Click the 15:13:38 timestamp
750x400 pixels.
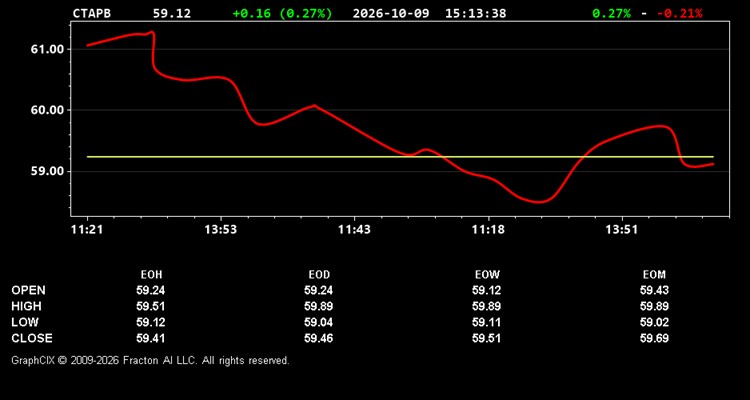pos(475,13)
